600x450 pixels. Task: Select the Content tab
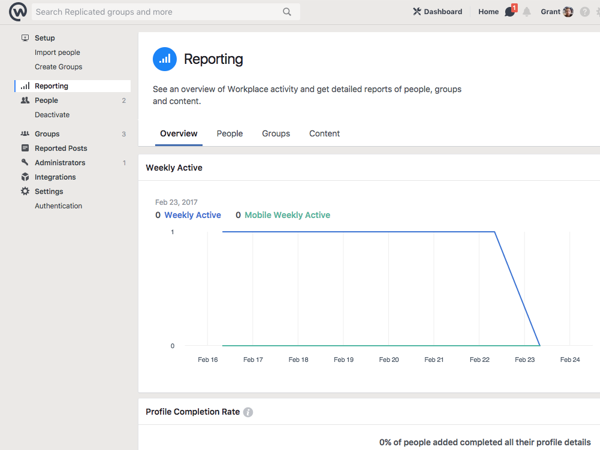tap(324, 134)
